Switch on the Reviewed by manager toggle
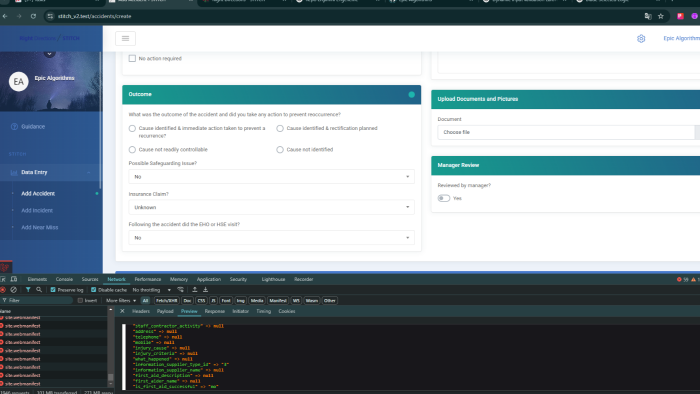 point(444,198)
